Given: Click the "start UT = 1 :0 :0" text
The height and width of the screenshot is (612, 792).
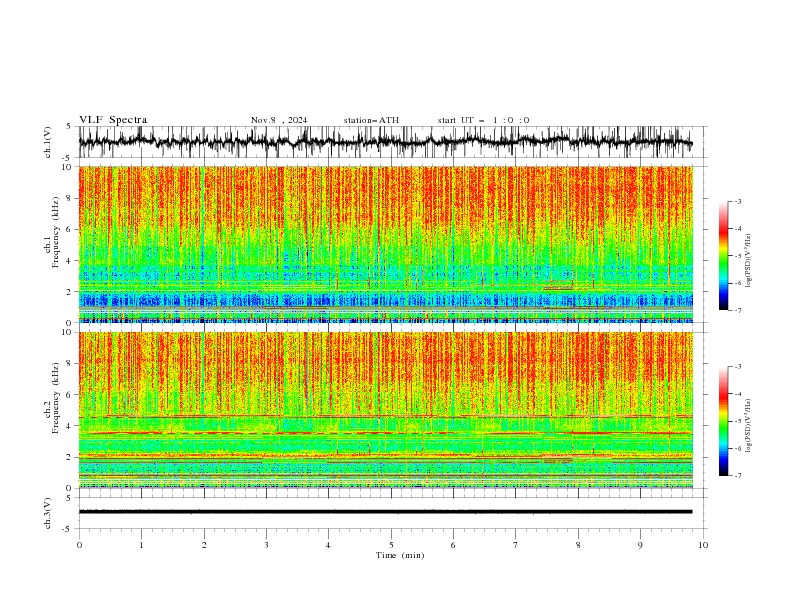Looking at the screenshot, I should tap(483, 120).
